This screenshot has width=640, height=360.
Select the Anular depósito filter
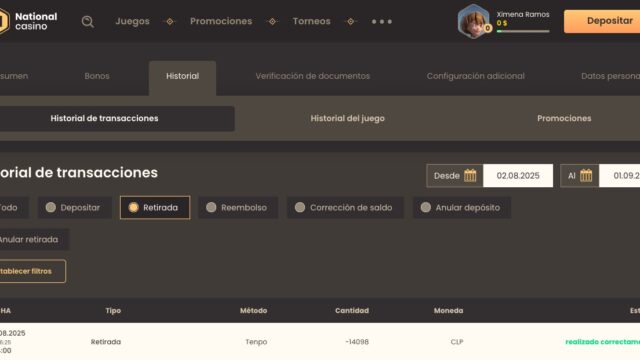pyautogui.click(x=462, y=208)
